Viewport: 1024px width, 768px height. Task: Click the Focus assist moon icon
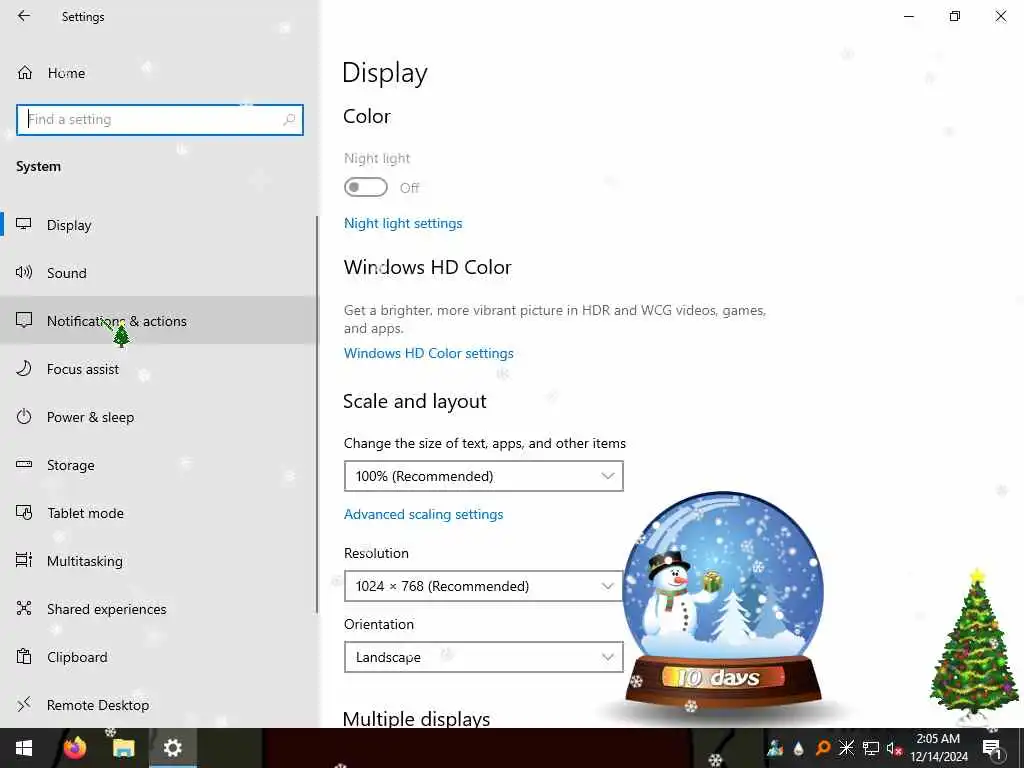(x=24, y=368)
